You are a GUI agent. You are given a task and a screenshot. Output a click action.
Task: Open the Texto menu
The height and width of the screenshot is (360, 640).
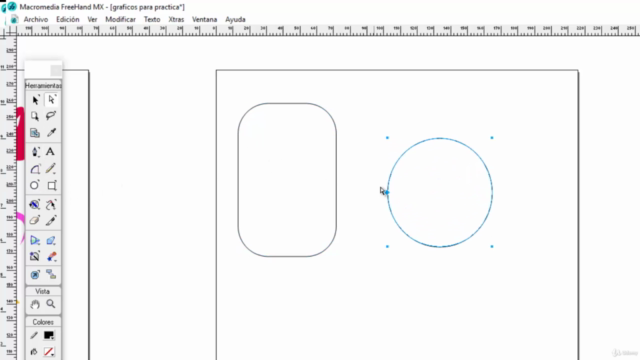(x=152, y=20)
